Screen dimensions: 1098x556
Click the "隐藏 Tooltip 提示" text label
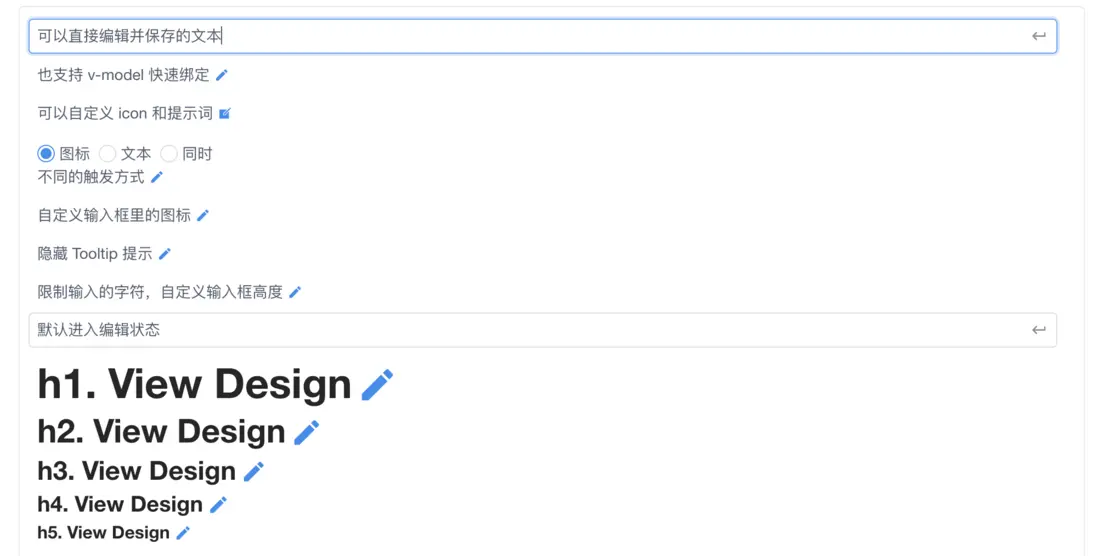click(95, 254)
